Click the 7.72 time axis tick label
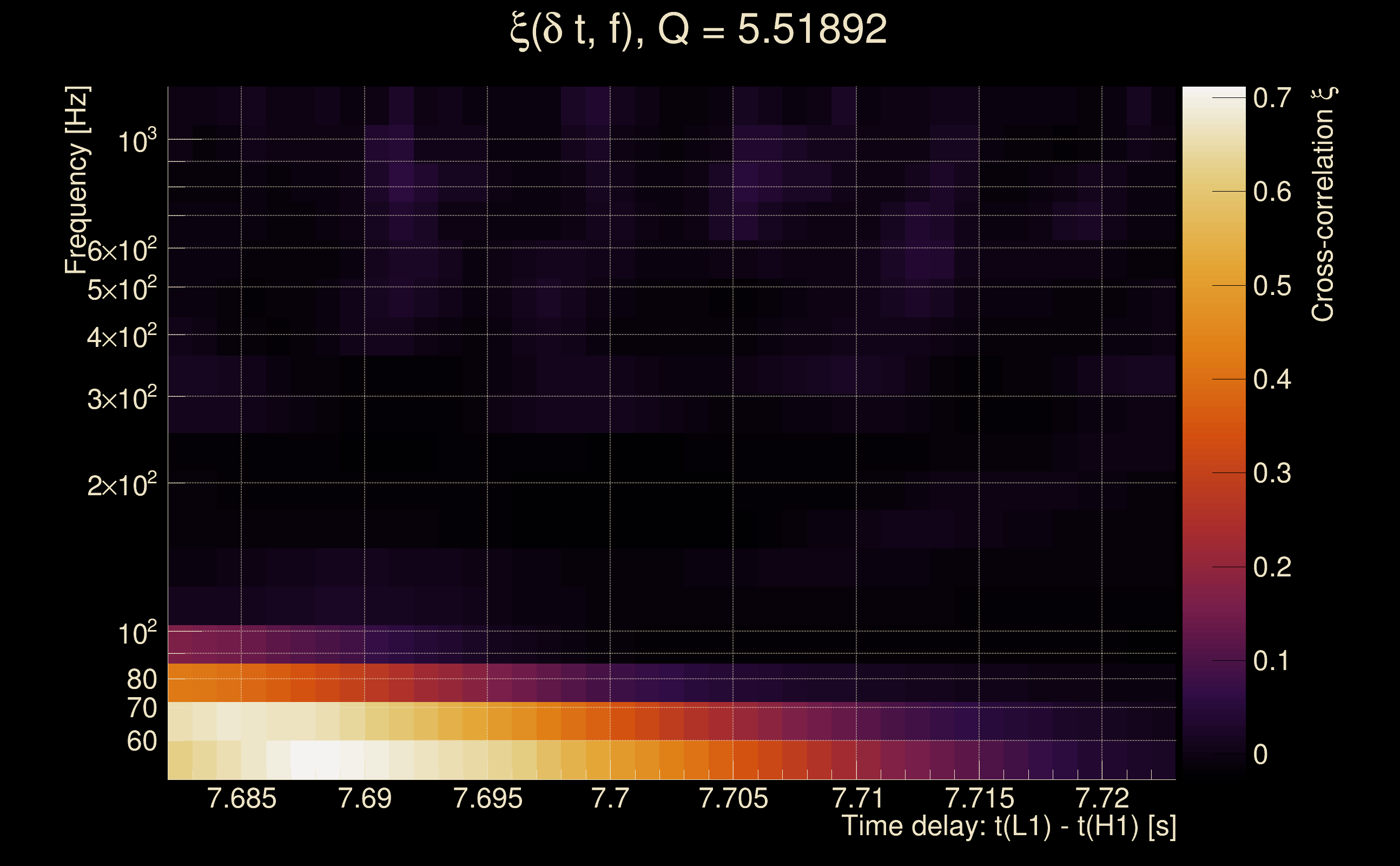 pos(1102,798)
